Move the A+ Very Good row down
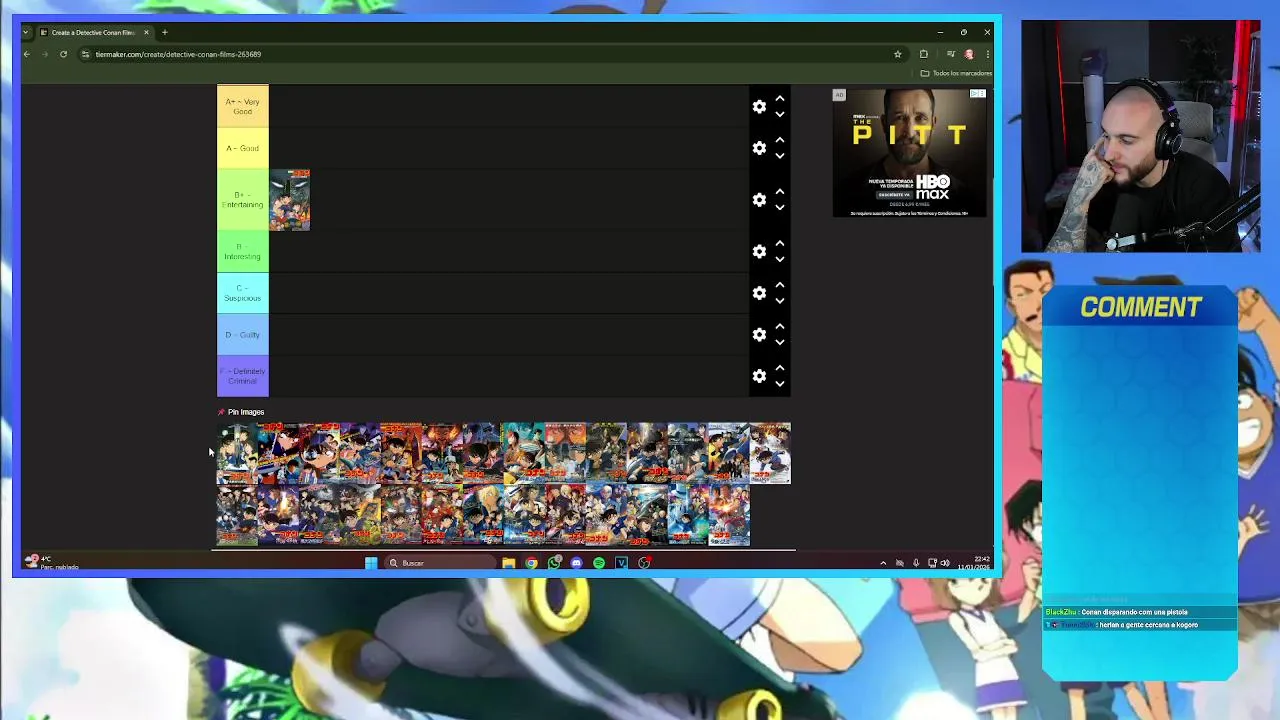This screenshot has height=720, width=1280. click(x=780, y=115)
